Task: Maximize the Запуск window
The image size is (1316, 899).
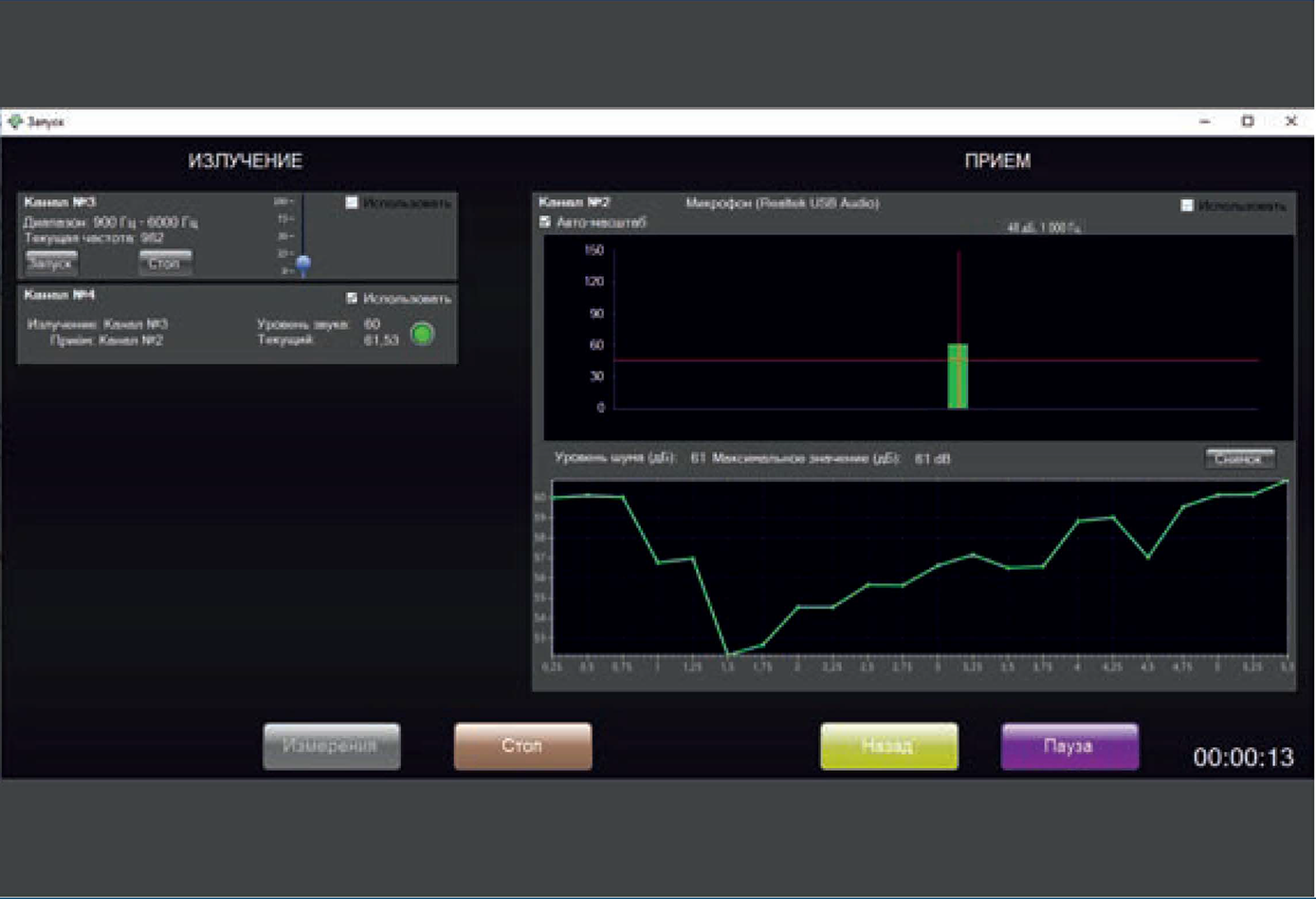Action: [x=1248, y=121]
